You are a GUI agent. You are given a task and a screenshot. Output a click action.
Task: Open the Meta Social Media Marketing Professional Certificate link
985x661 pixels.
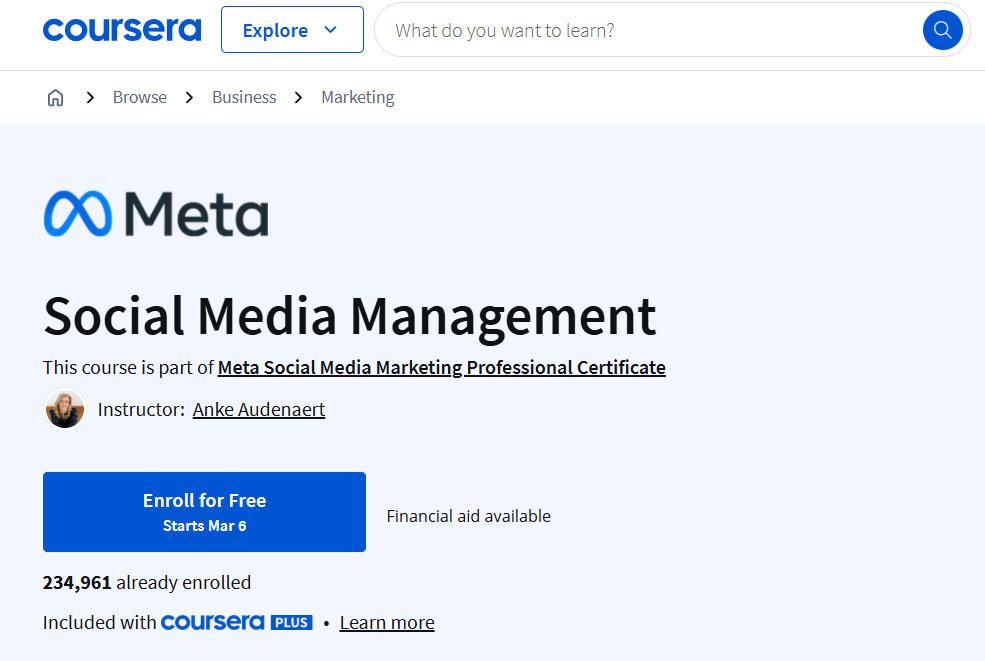(441, 367)
